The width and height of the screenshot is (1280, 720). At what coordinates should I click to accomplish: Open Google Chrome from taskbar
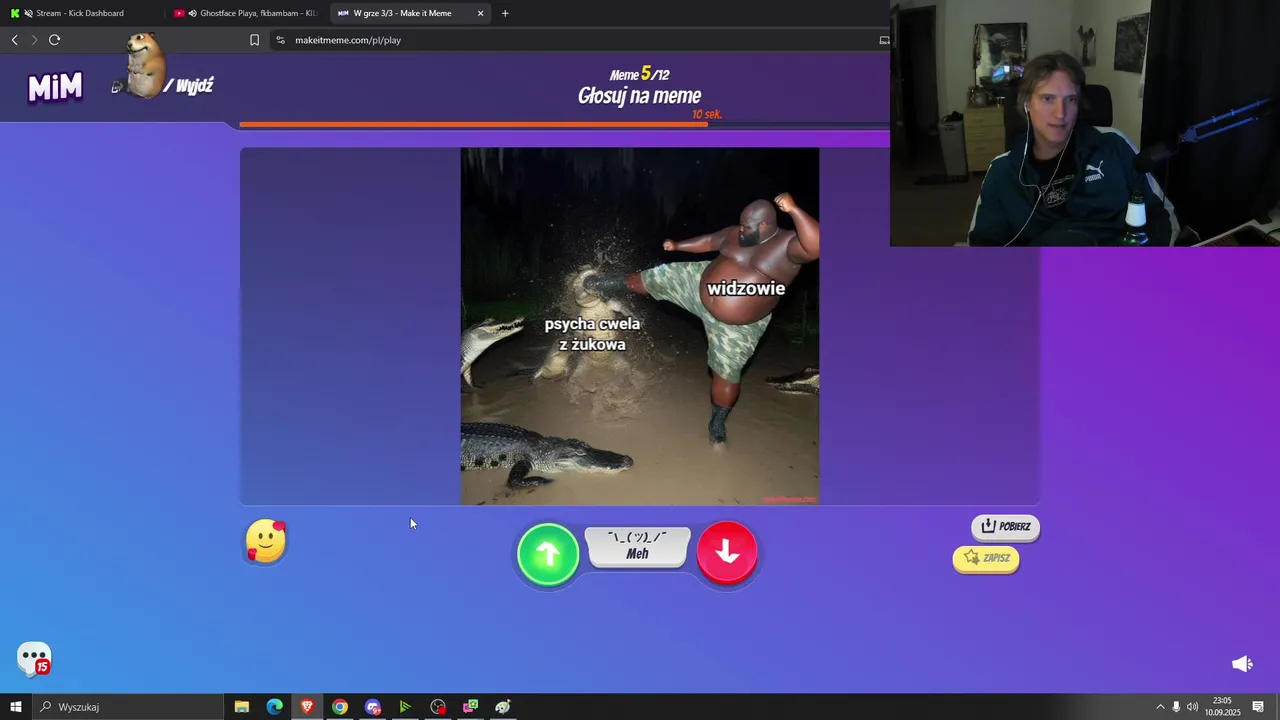pos(340,707)
